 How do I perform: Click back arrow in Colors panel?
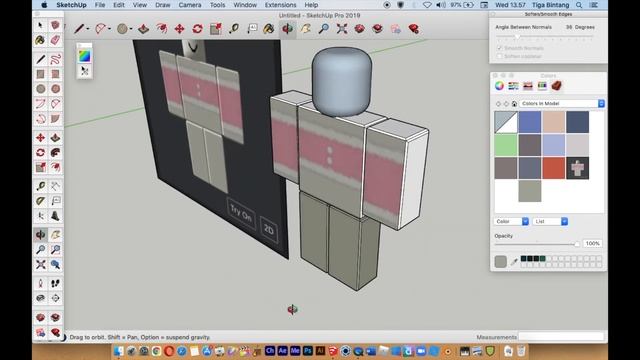pyautogui.click(x=498, y=104)
